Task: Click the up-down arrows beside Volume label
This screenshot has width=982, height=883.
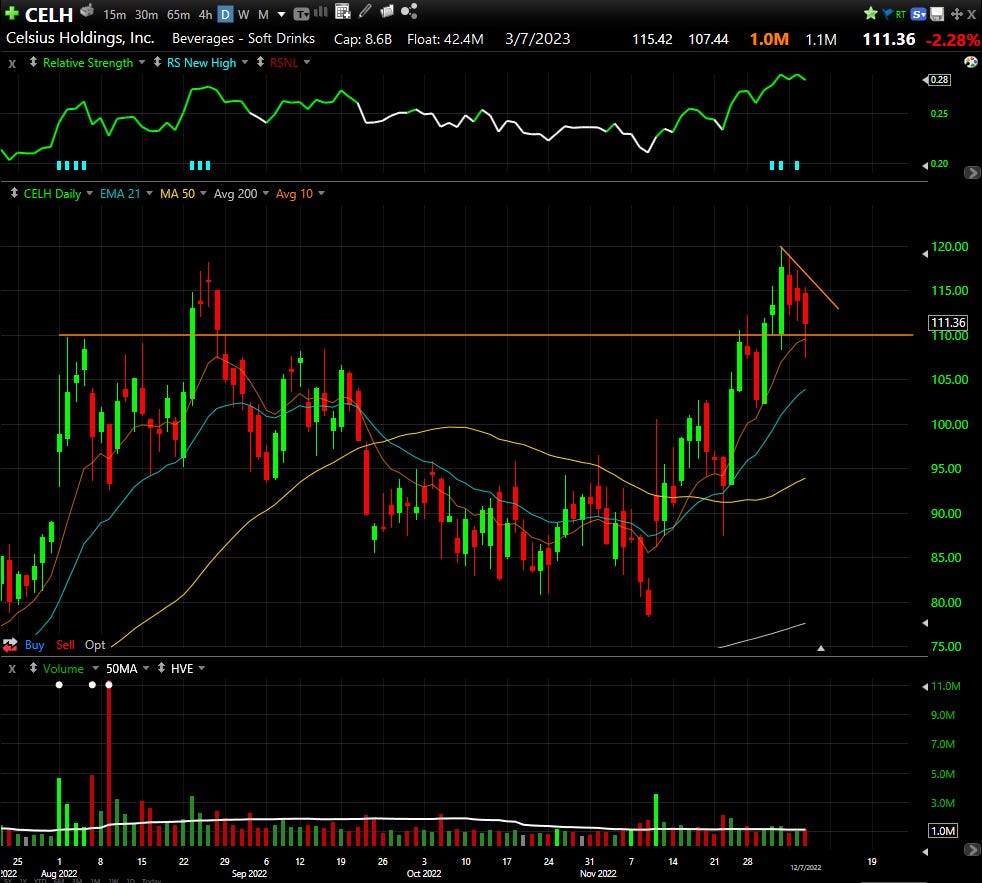Action: point(33,668)
